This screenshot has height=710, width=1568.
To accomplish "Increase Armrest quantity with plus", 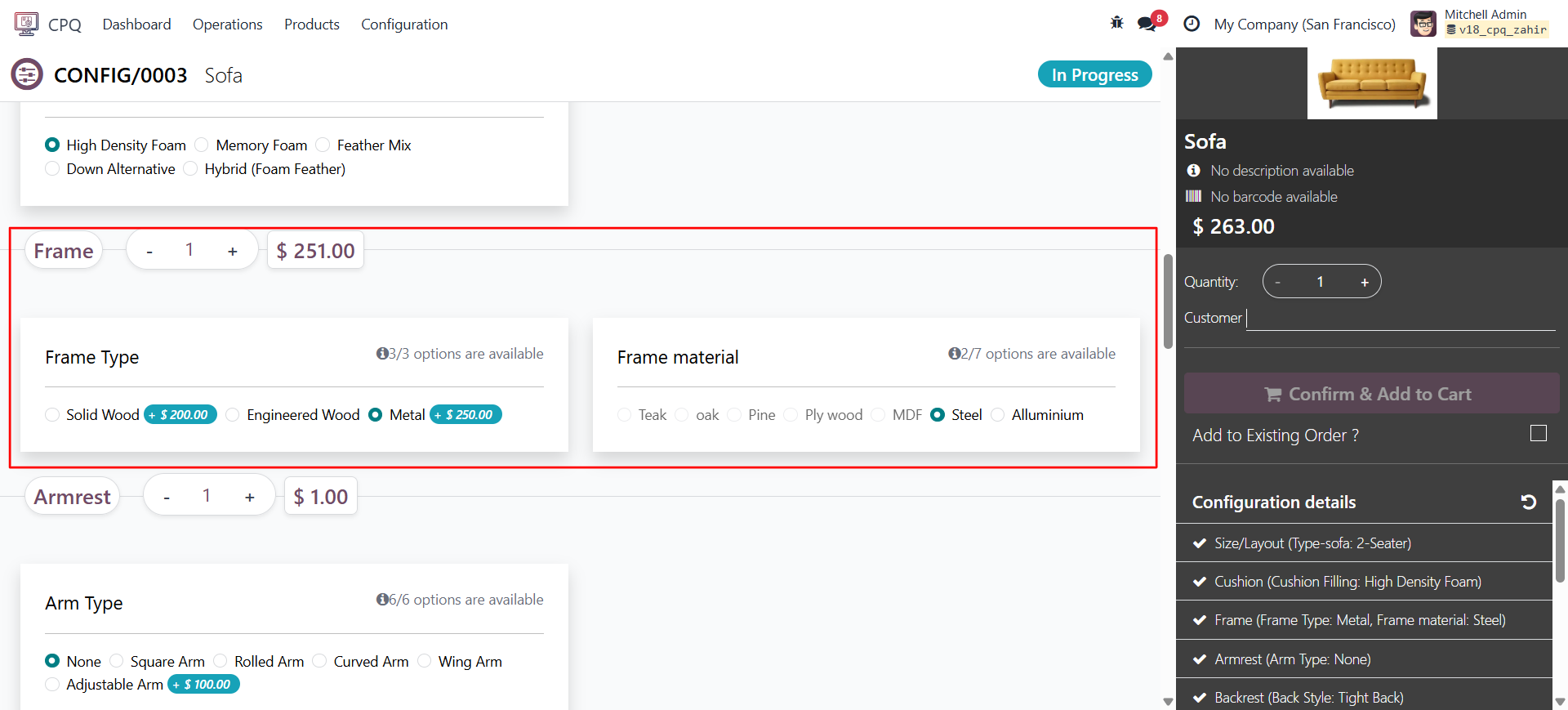I will point(250,497).
